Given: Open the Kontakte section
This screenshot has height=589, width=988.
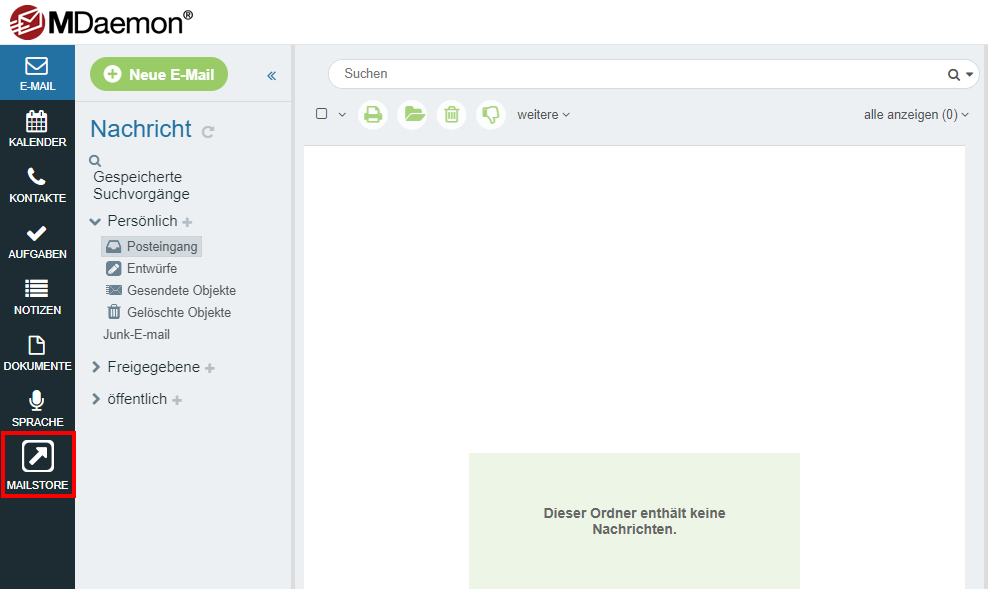Looking at the screenshot, I should (37, 185).
